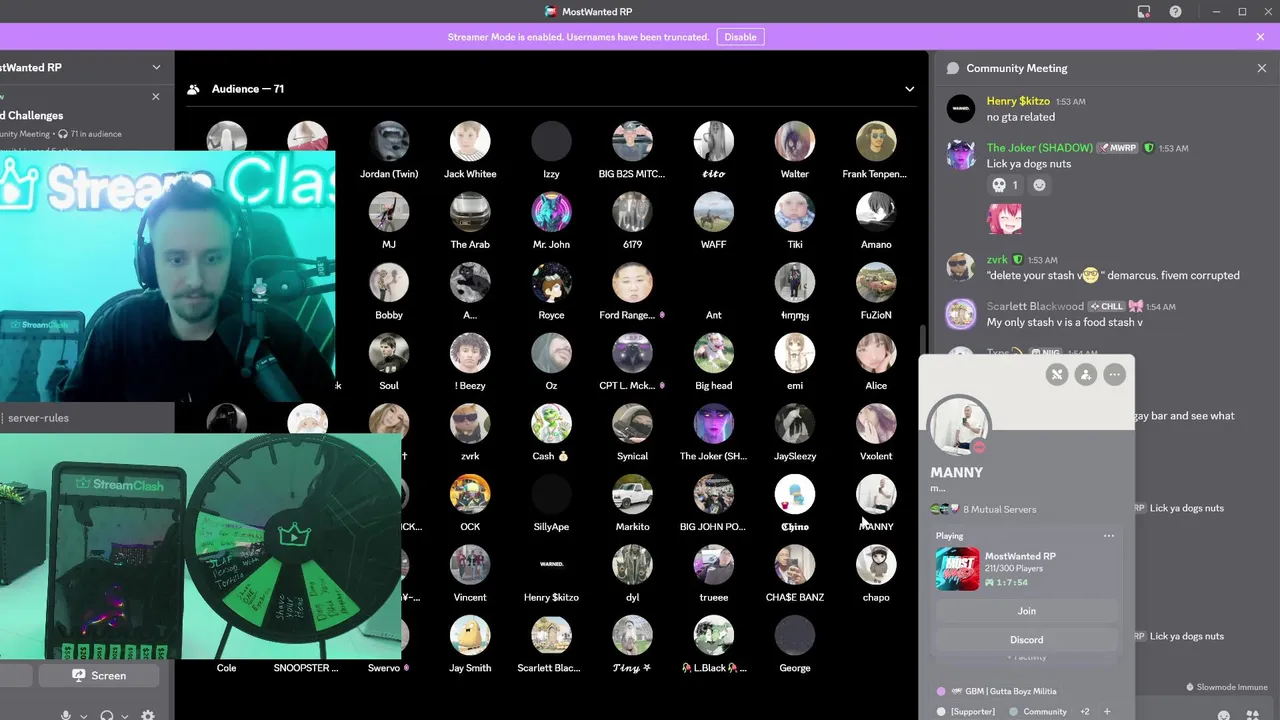The width and height of the screenshot is (1280, 720).
Task: Click the Community Meeting chat bubble icon
Action: 953,68
